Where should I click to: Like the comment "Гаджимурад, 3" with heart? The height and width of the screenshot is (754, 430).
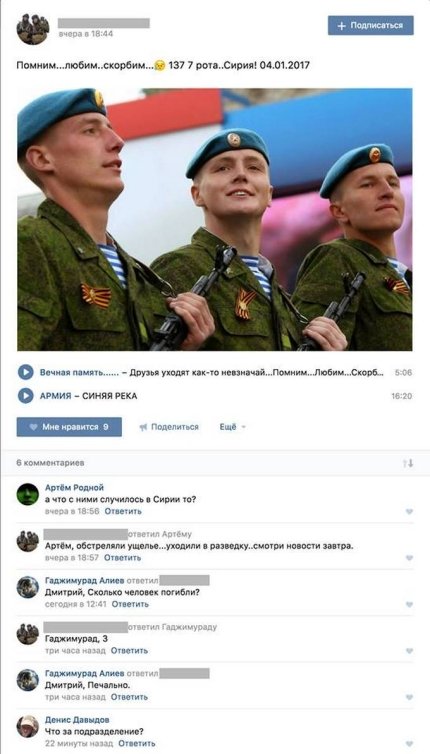click(x=409, y=651)
